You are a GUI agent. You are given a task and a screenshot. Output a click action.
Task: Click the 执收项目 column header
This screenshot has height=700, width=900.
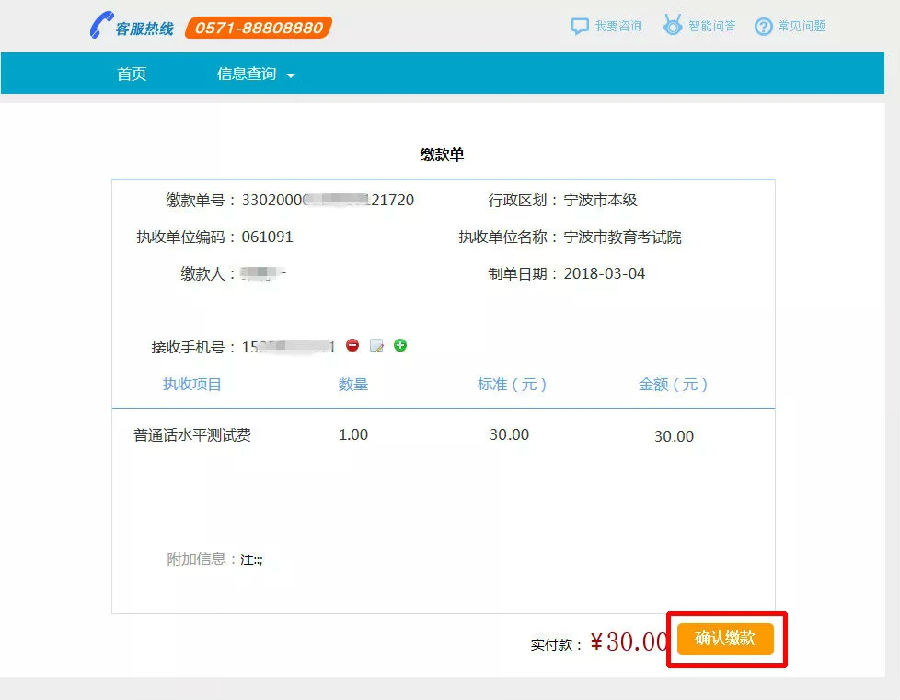[x=192, y=384]
